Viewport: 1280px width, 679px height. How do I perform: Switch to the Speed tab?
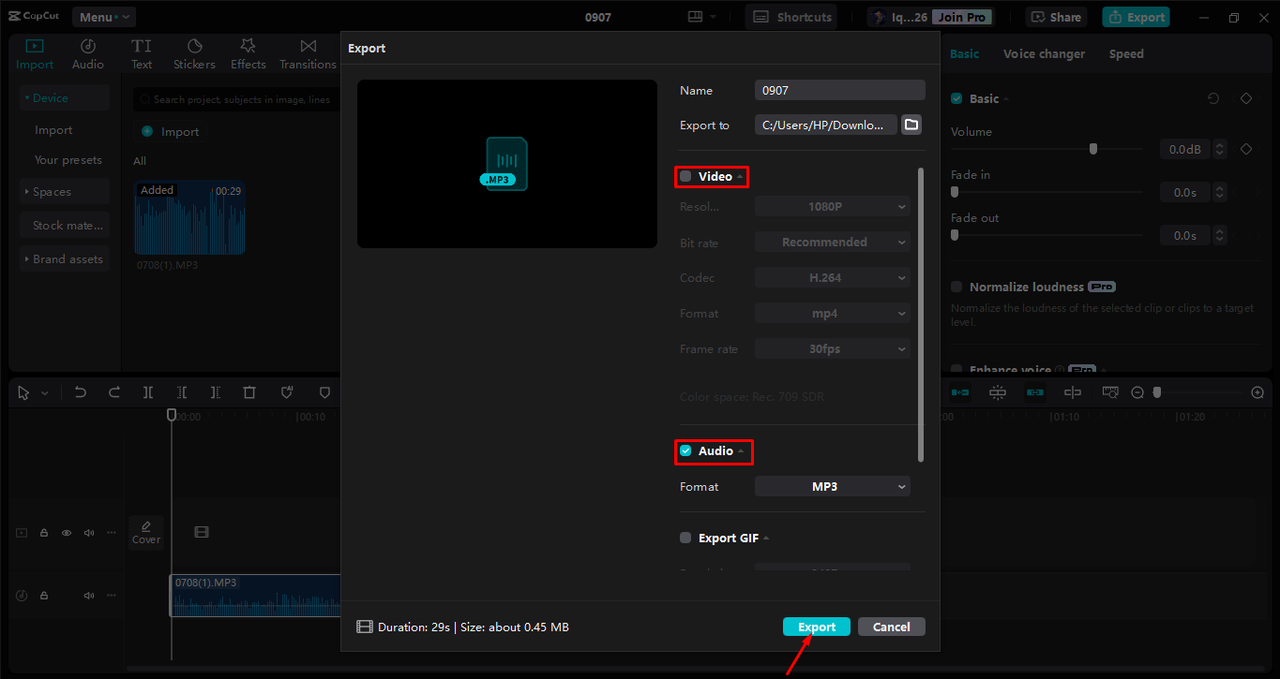coord(1126,54)
